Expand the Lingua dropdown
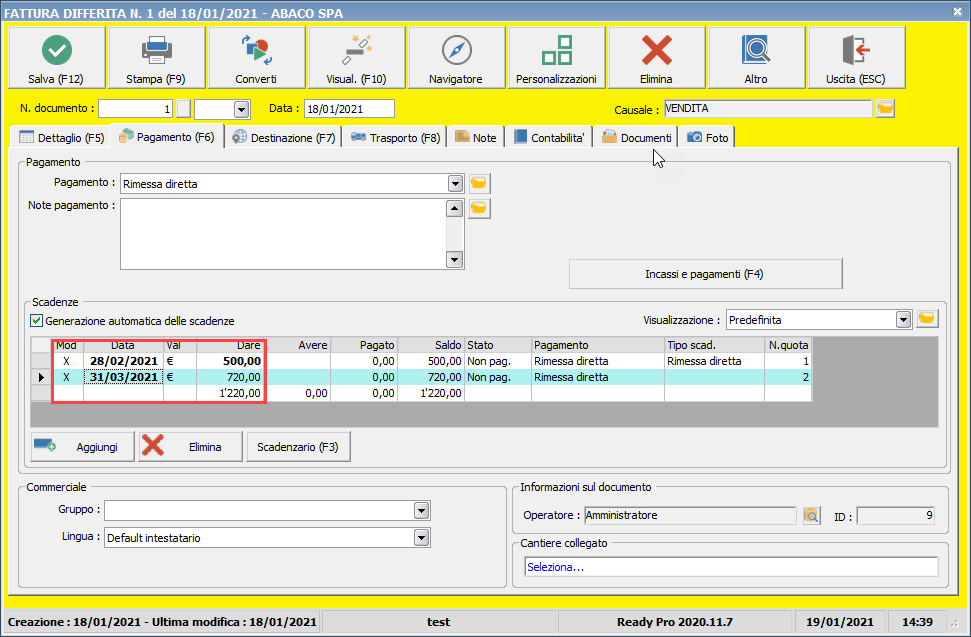The height and width of the screenshot is (637, 971). coord(421,538)
